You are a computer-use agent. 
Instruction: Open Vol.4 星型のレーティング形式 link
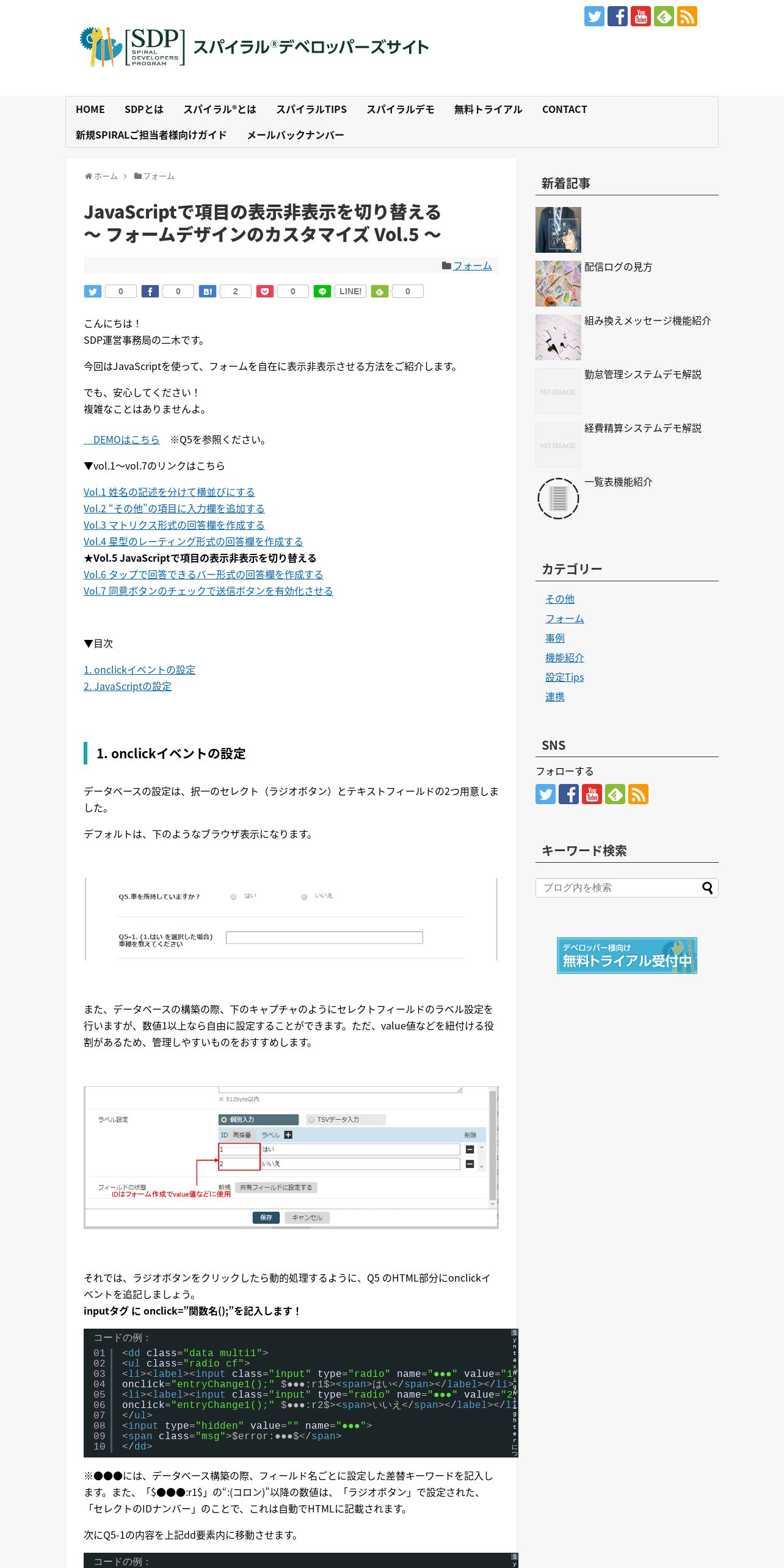pos(193,542)
